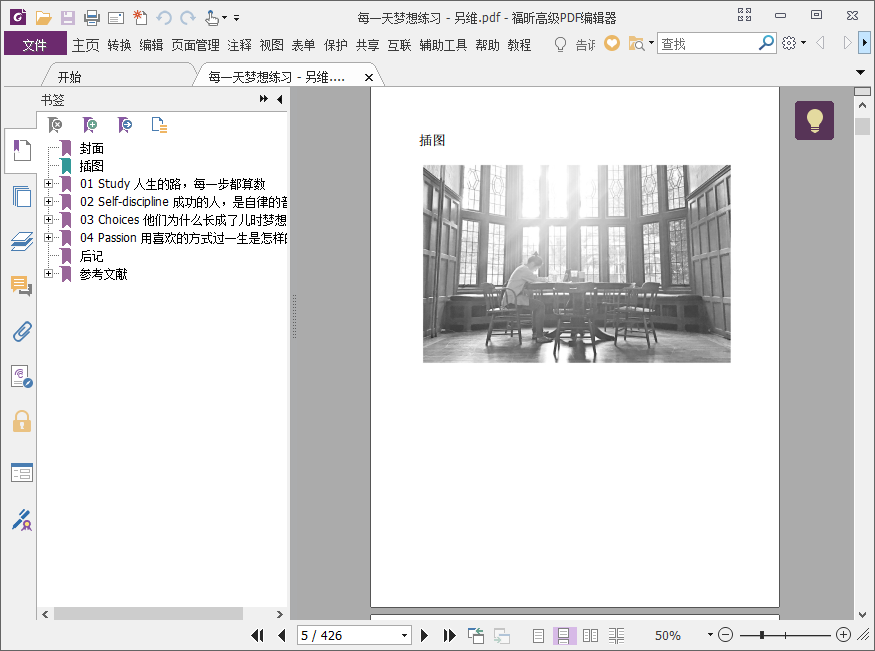Jump to the last page
875x651 pixels.
449,635
